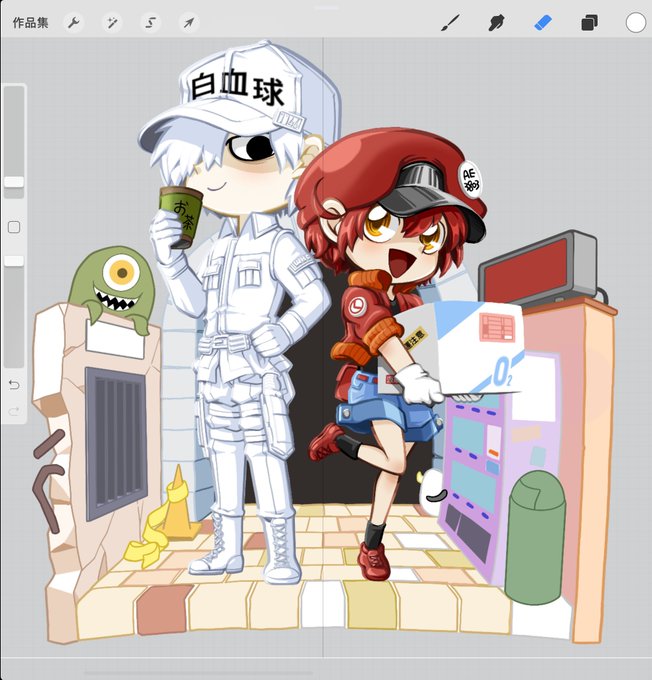This screenshot has height=680, width=652.
Task: Open the Actions wrench menu
Action: (73, 23)
